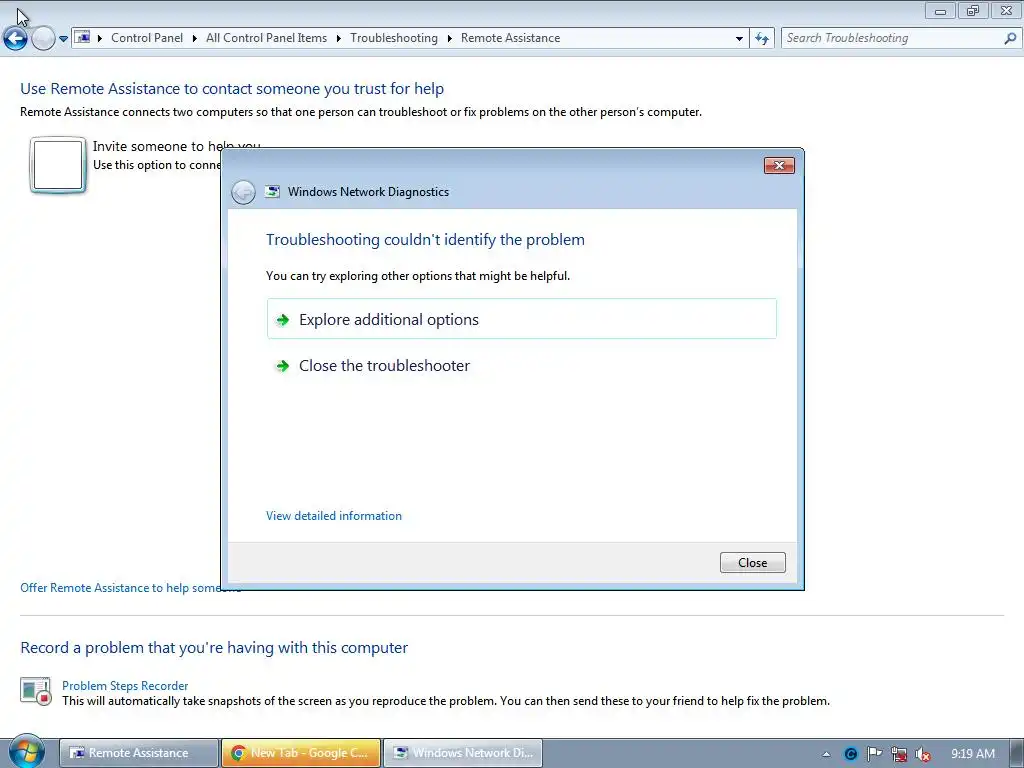Switch to Google Chrome New Tab taskbar button
The width and height of the screenshot is (1024, 768).
pos(300,753)
